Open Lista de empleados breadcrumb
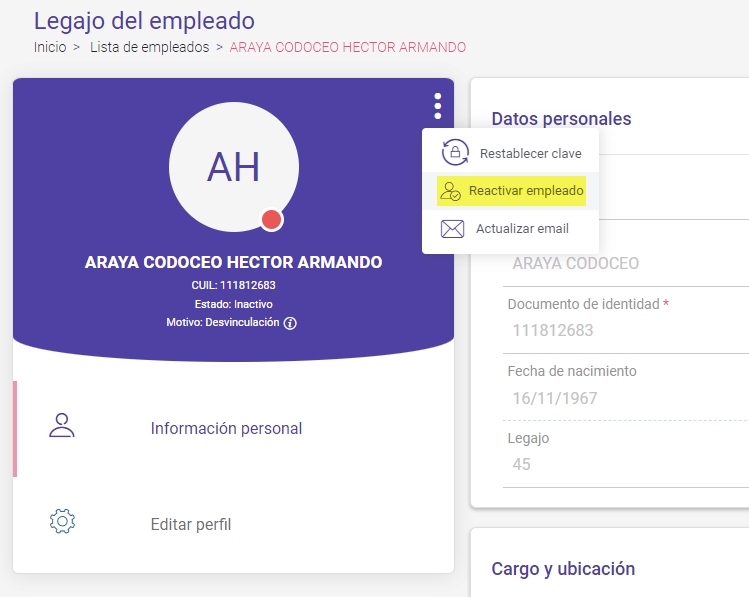Image resolution: width=749 pixels, height=597 pixels. 150,47
